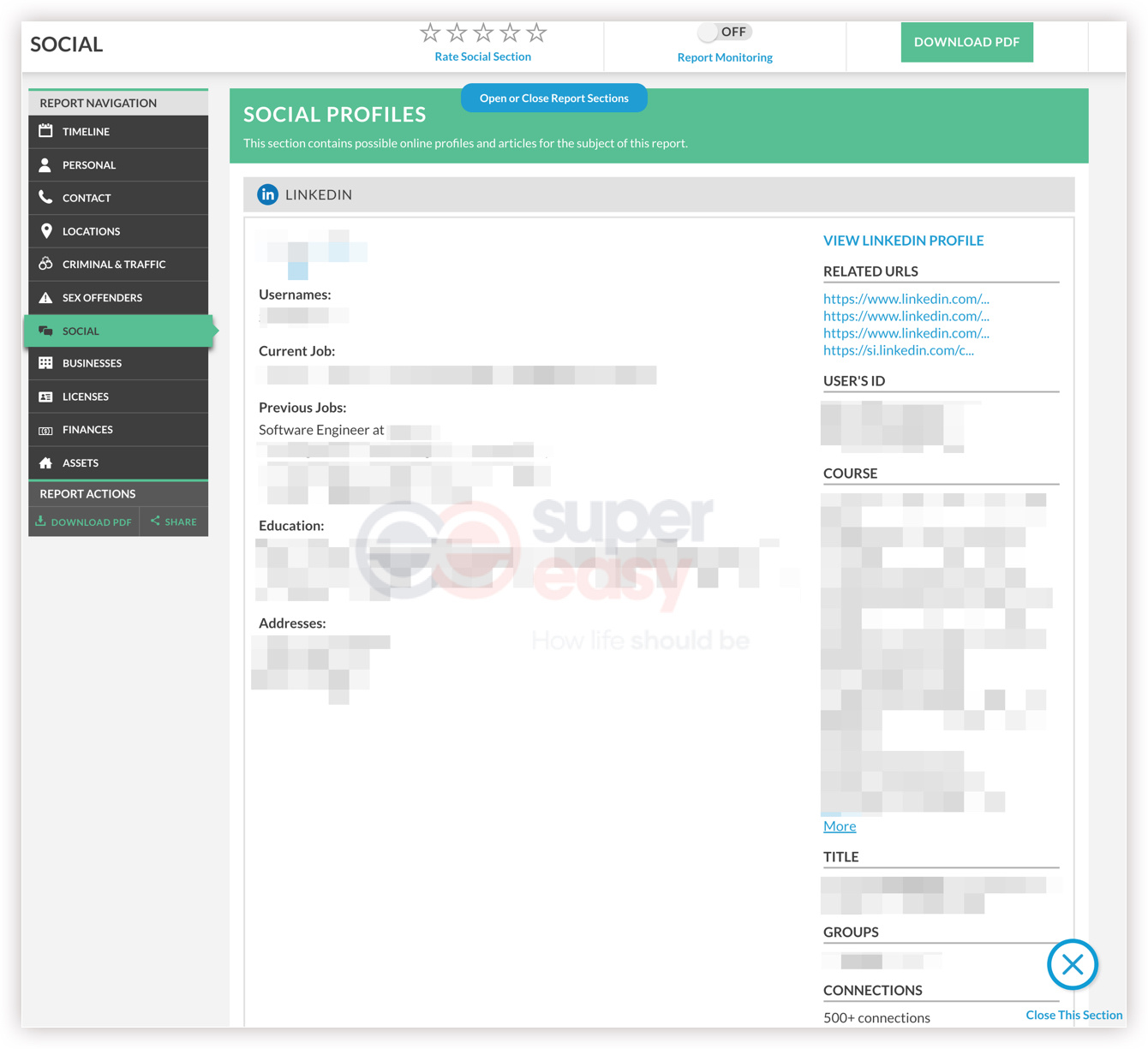Rate the Social section three stars
Image resolution: width=1148 pixels, height=1049 pixels.
coord(483,33)
